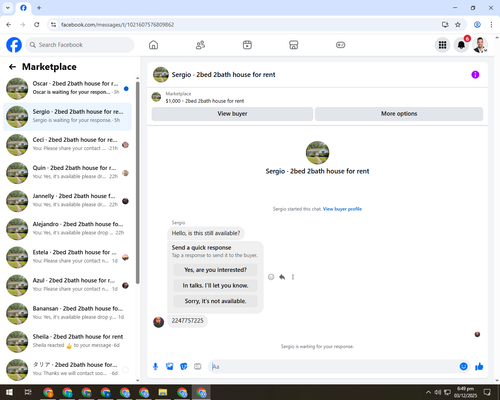The image size is (500, 400).
Task: Reload the page
Action: coord(37,25)
